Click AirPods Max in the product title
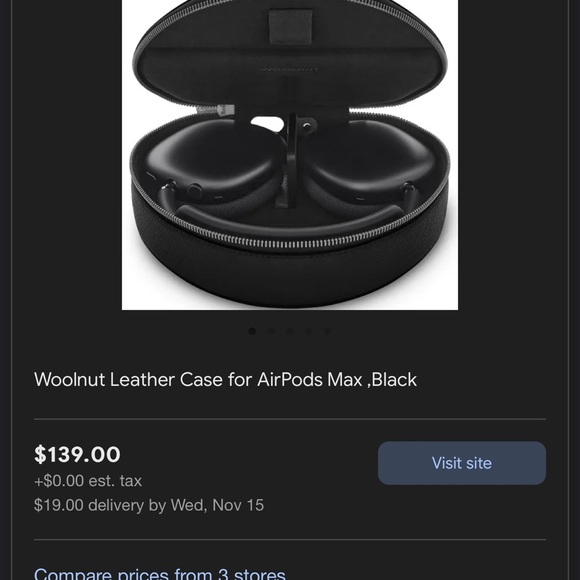 click(x=310, y=380)
